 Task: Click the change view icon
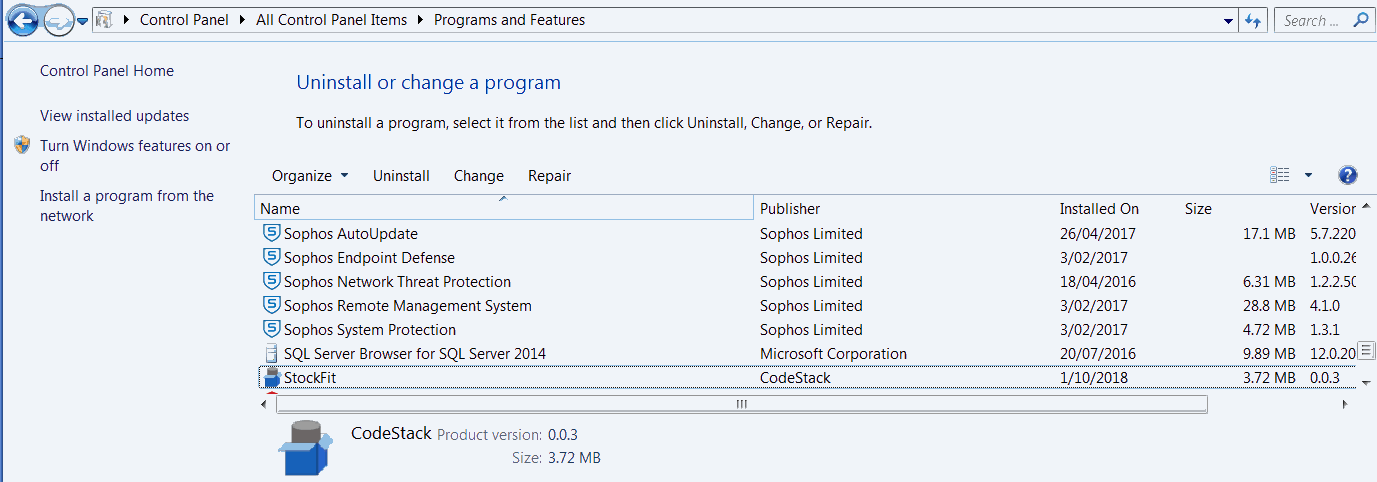tap(1280, 175)
